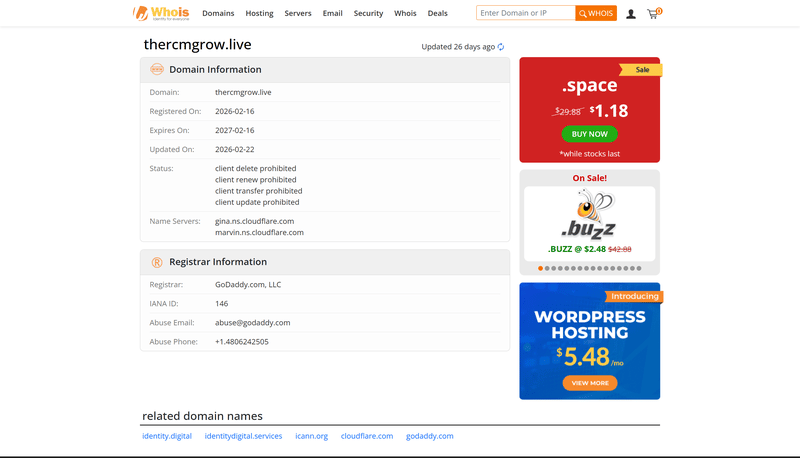Click the abuse@godaddy.com email text

tap(253, 323)
